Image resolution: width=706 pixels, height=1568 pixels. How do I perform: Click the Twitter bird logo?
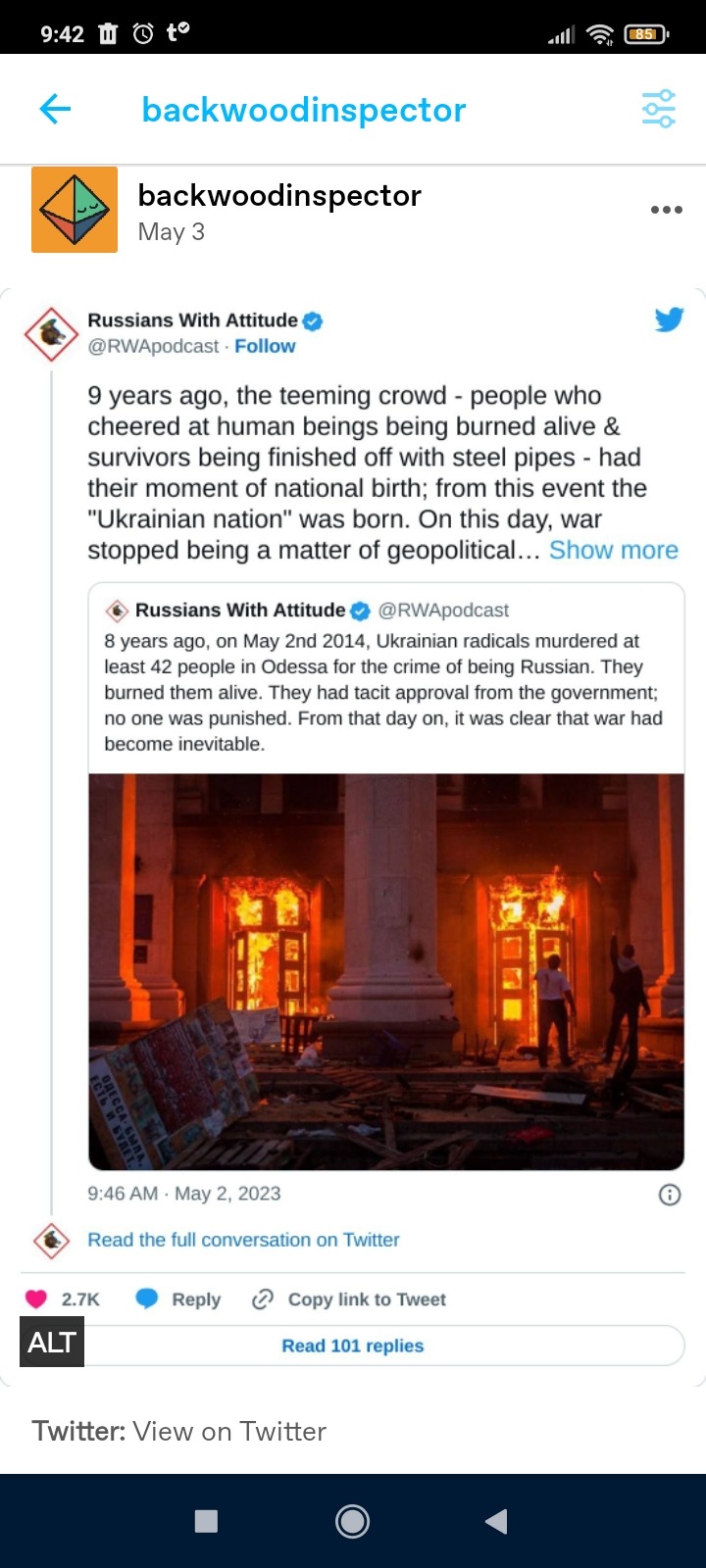[x=669, y=319]
